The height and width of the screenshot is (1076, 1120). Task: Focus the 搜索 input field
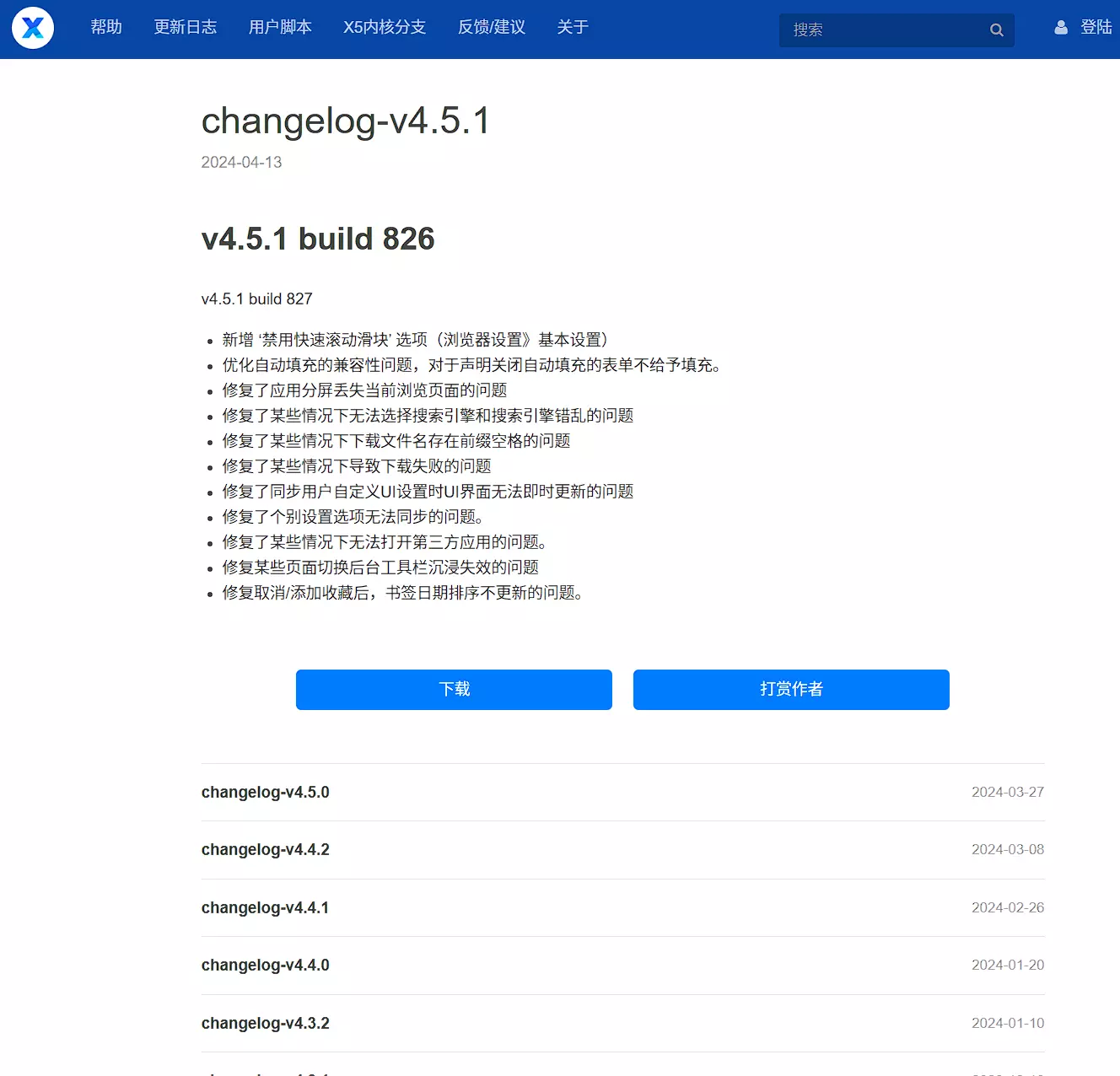[881, 30]
